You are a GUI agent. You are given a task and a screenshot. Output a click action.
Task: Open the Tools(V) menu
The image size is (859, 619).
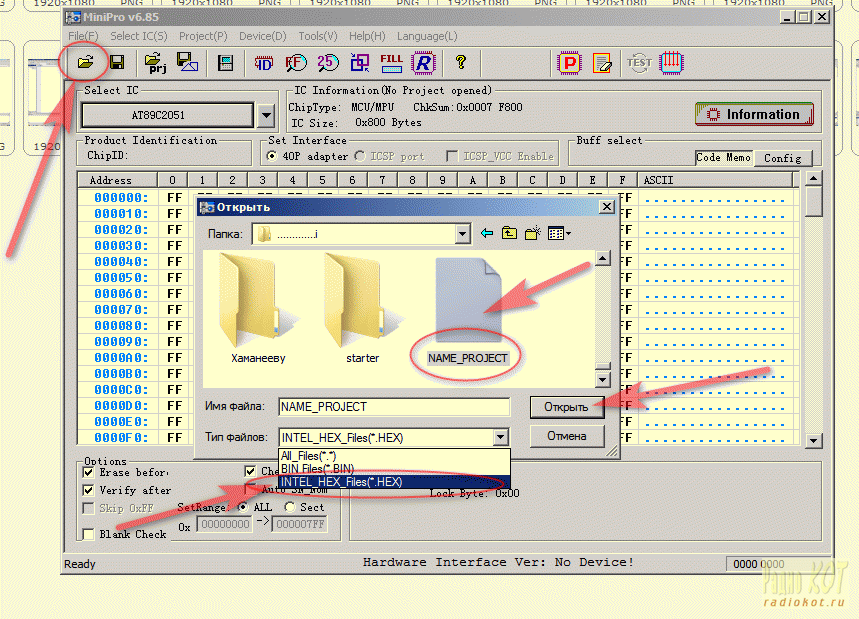[x=318, y=36]
